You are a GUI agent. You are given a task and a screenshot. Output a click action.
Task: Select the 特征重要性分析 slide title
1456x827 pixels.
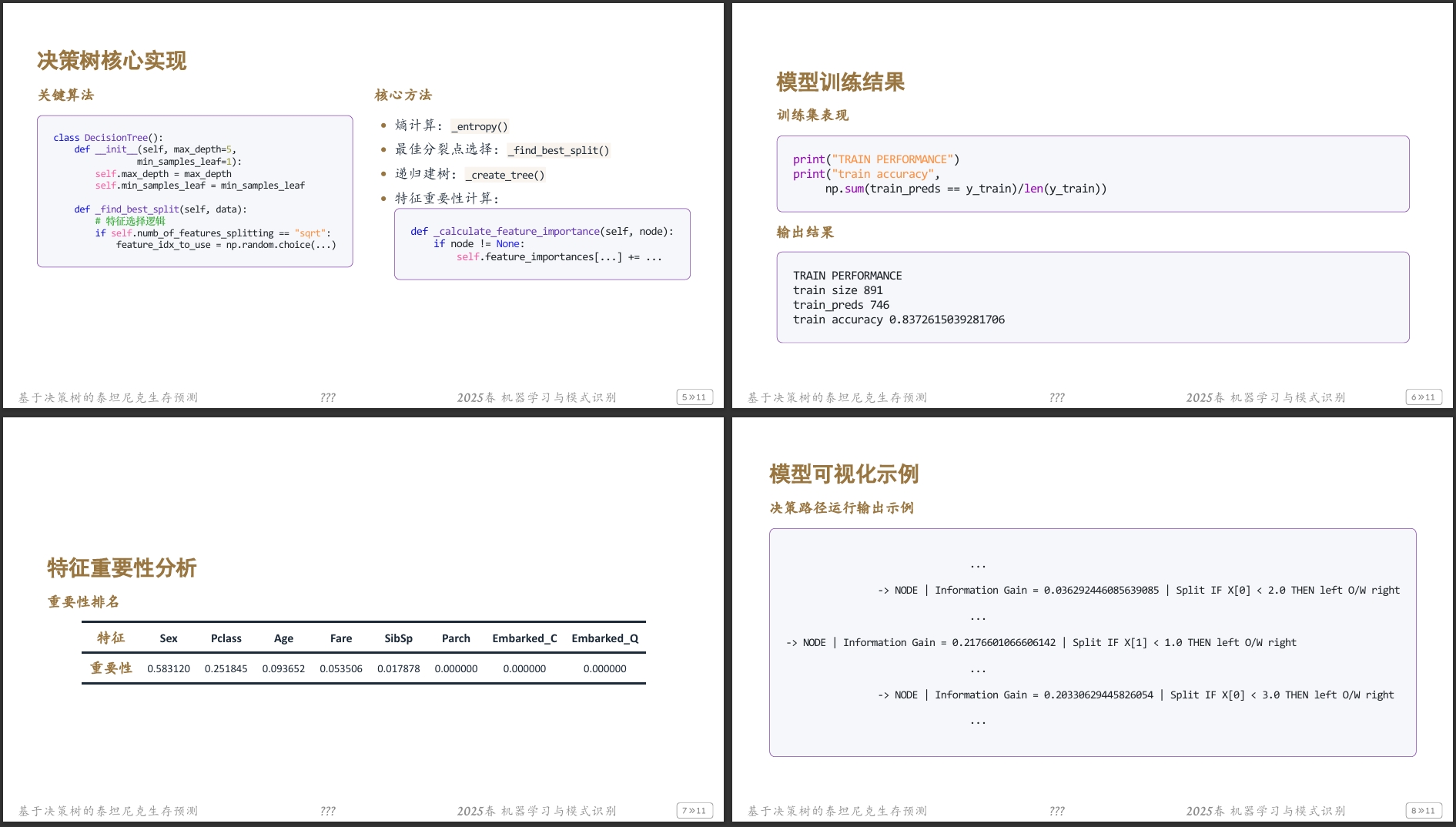coord(122,568)
